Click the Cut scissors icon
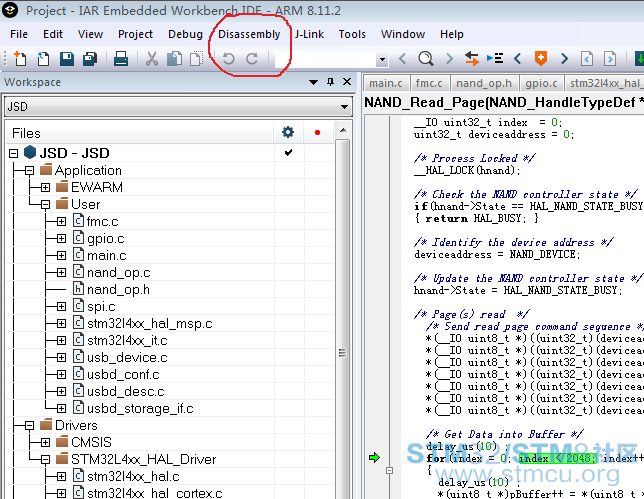This screenshot has width=644, height=499. tap(152, 59)
